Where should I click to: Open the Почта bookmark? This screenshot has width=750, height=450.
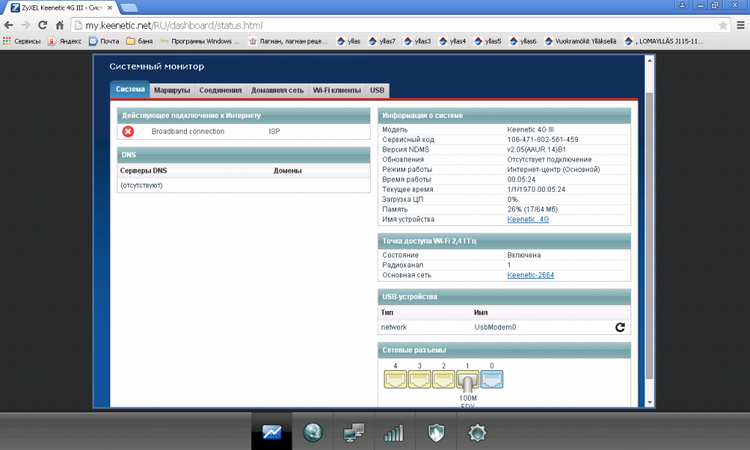[x=104, y=41]
